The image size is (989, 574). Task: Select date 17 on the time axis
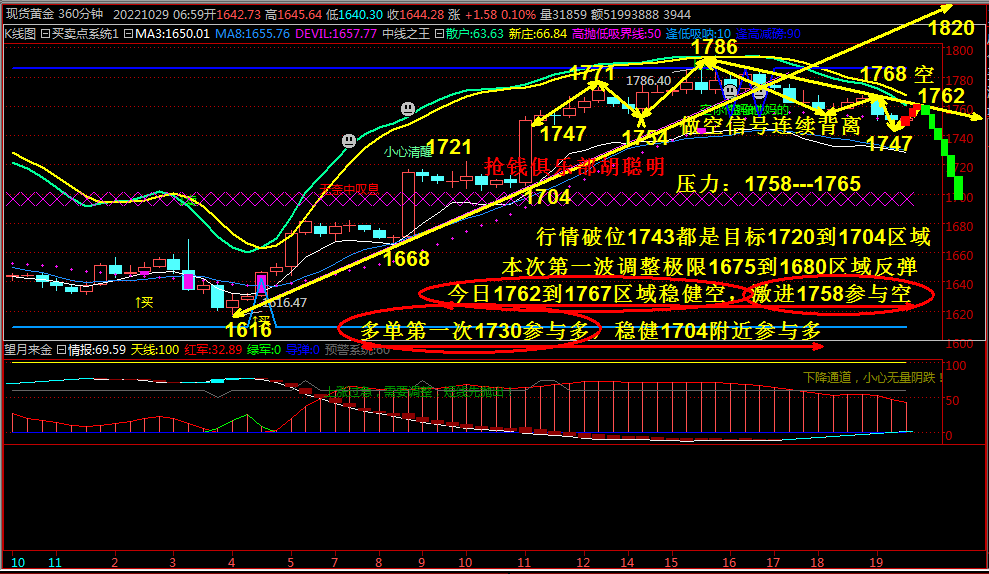click(x=773, y=563)
